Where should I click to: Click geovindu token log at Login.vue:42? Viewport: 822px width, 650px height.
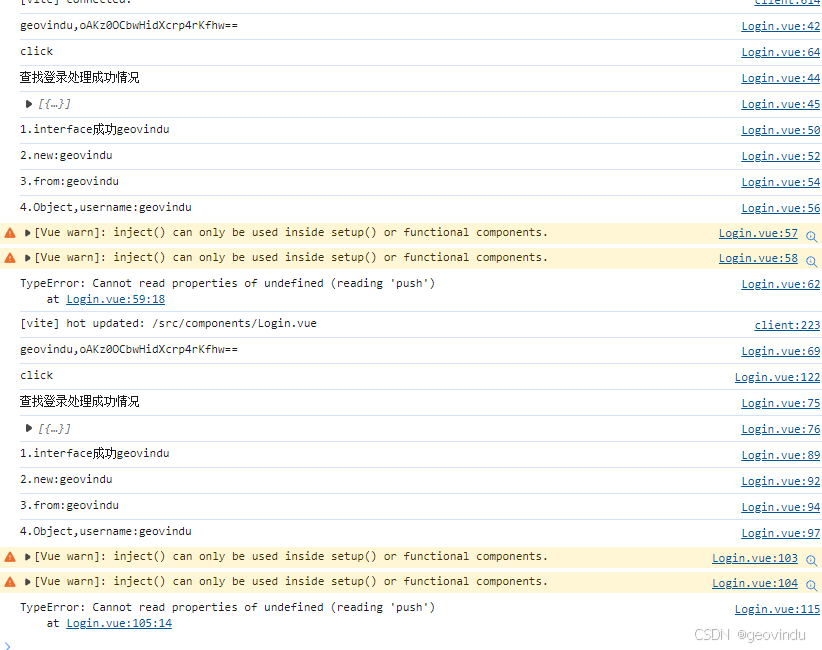point(128,26)
